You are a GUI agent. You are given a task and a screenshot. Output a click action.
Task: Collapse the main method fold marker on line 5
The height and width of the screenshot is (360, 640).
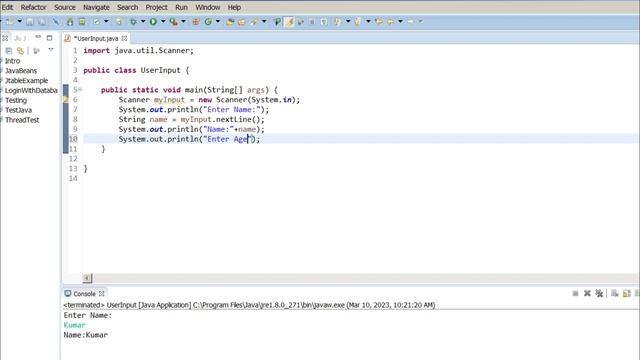click(80, 89)
